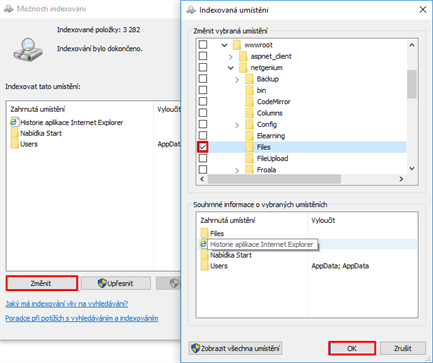Click the Froala folder icon
The height and width of the screenshot is (363, 433).
coord(249,169)
